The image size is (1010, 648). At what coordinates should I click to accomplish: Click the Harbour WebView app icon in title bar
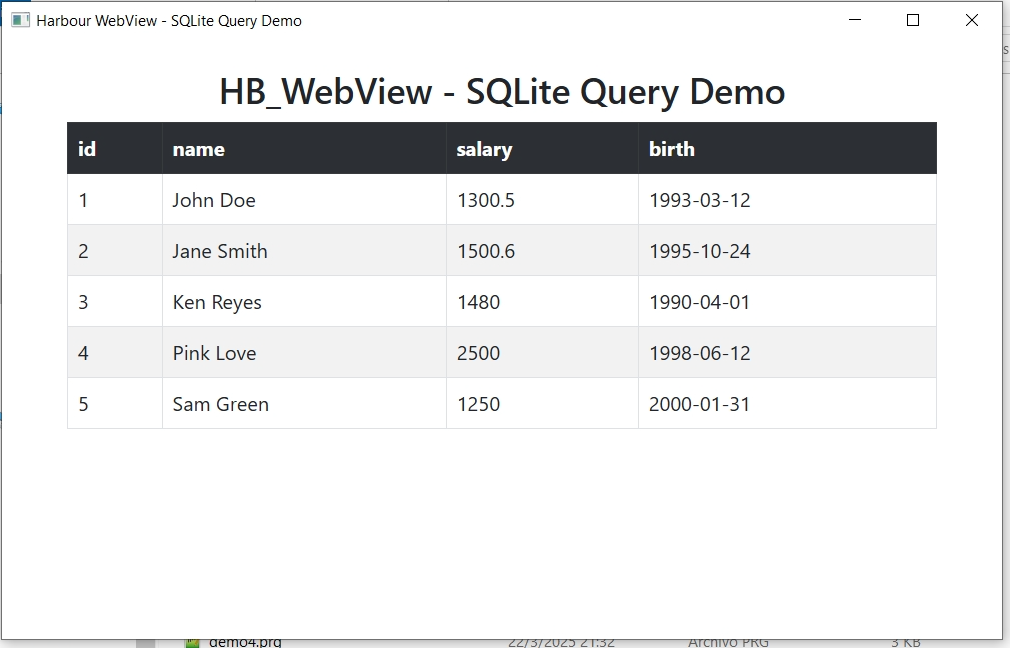coord(20,20)
